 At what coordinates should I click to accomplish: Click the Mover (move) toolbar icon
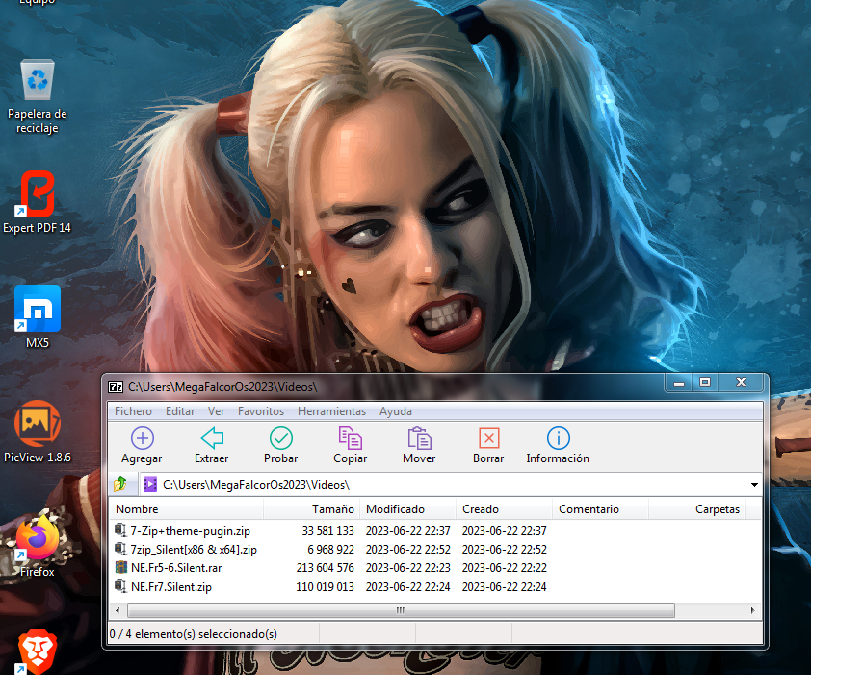tap(419, 438)
